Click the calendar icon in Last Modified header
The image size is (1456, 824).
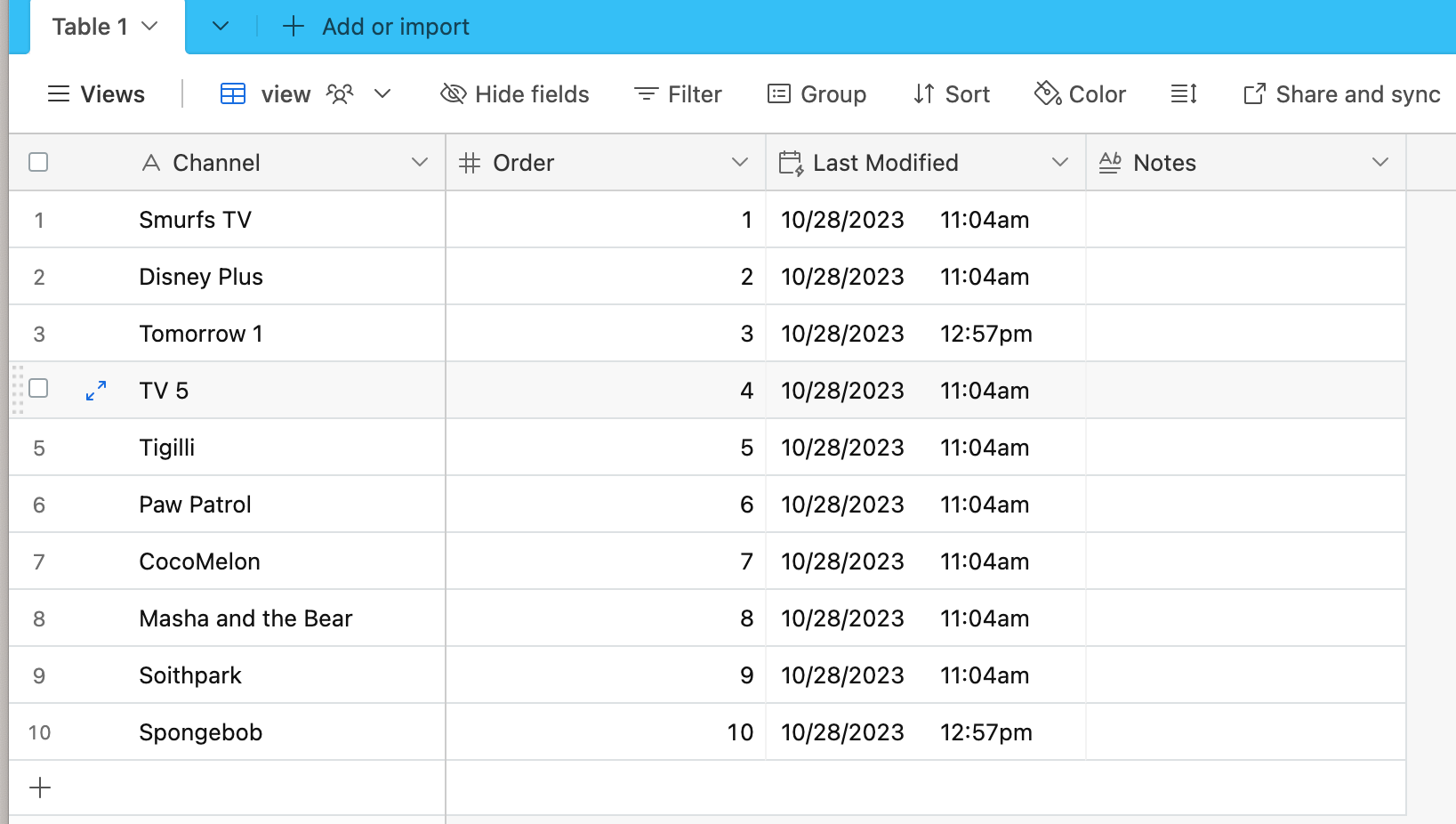point(792,163)
